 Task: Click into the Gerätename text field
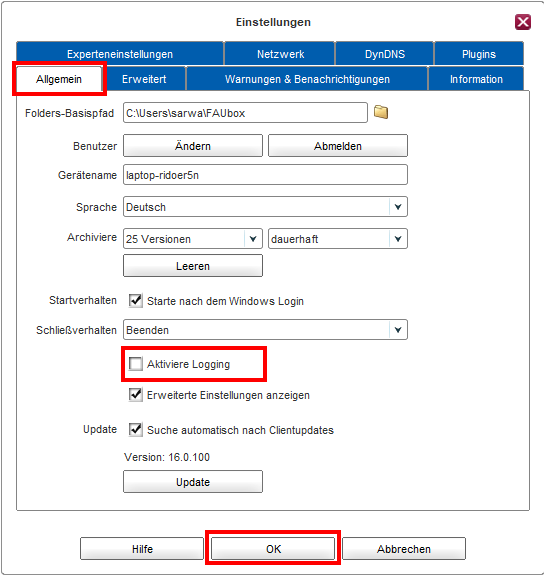tap(265, 175)
